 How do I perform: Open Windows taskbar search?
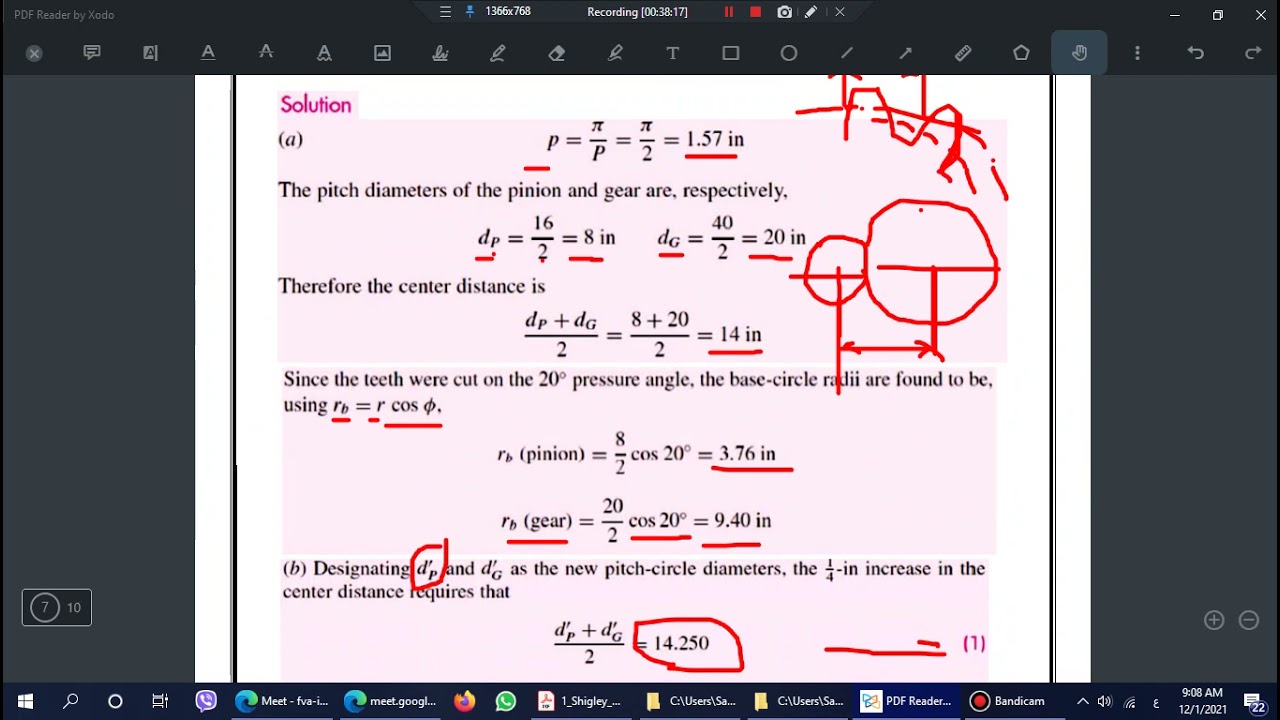(70, 701)
